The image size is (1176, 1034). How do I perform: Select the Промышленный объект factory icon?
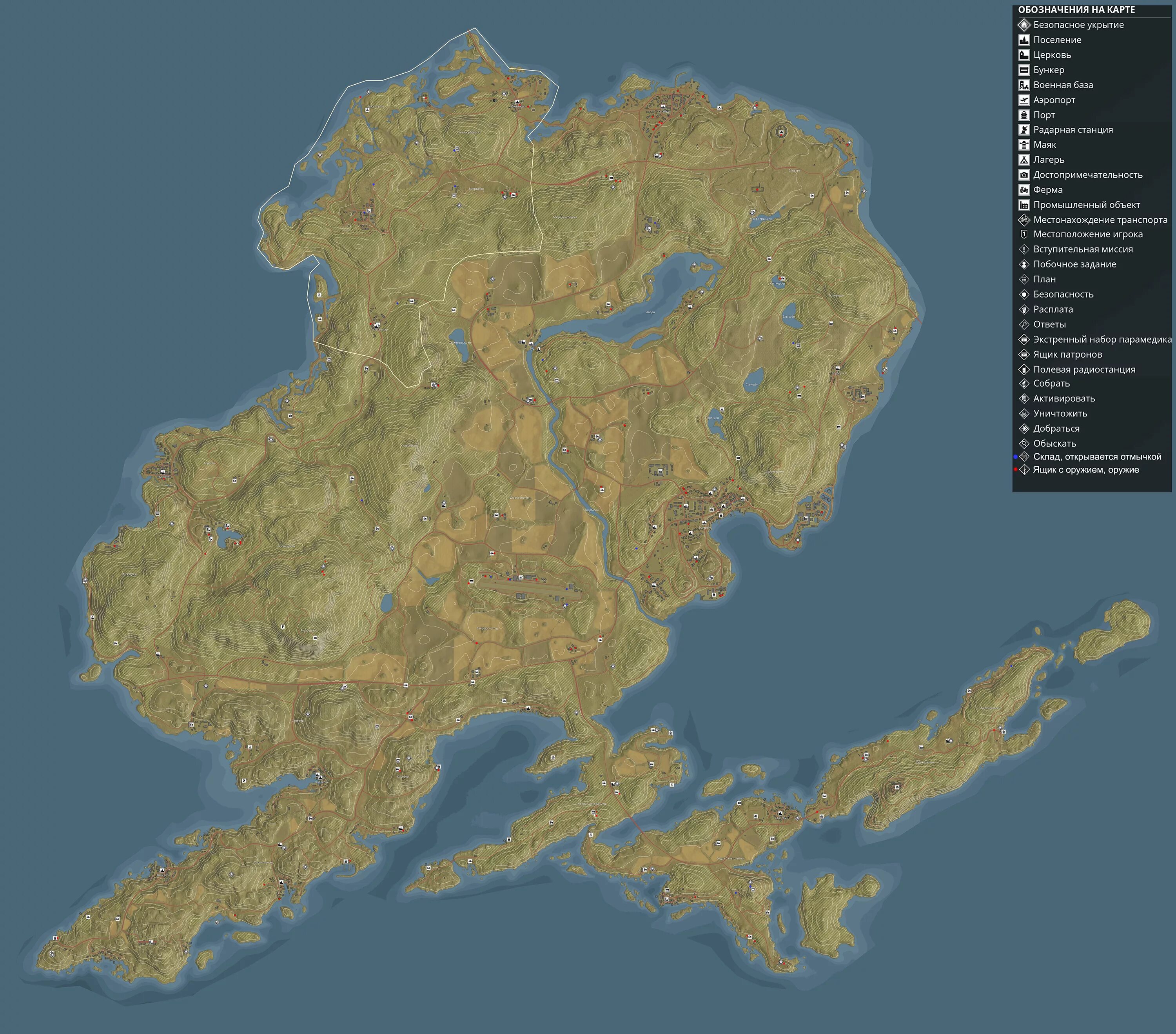tap(1024, 204)
